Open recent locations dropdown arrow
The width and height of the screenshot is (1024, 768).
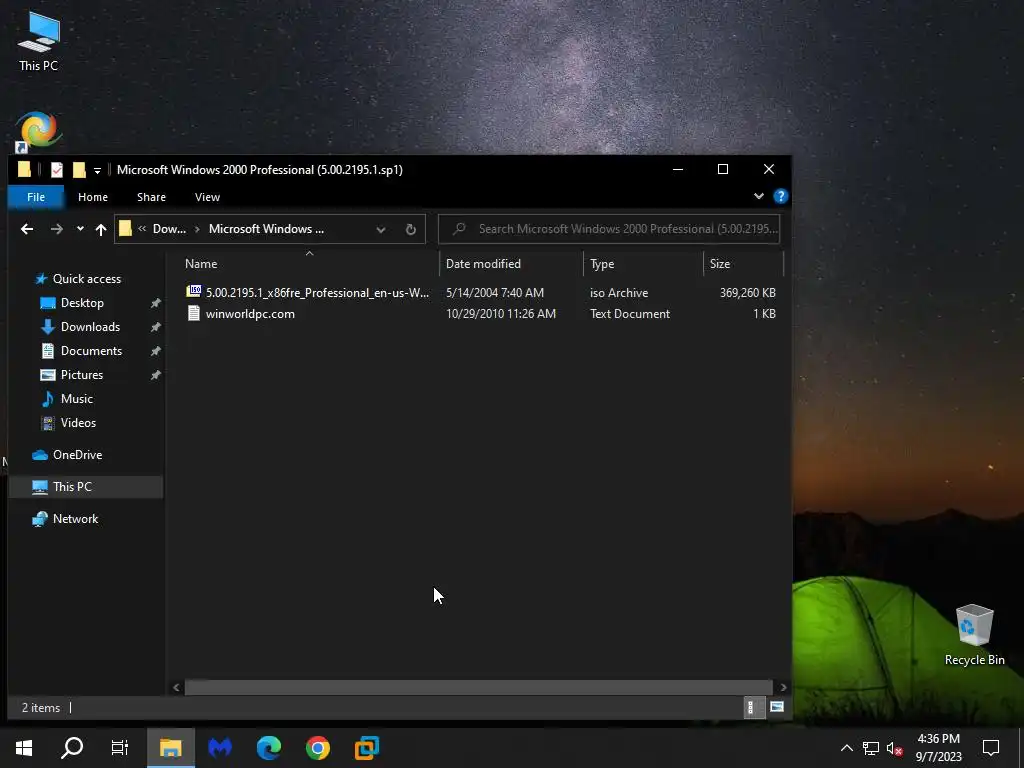[80, 229]
